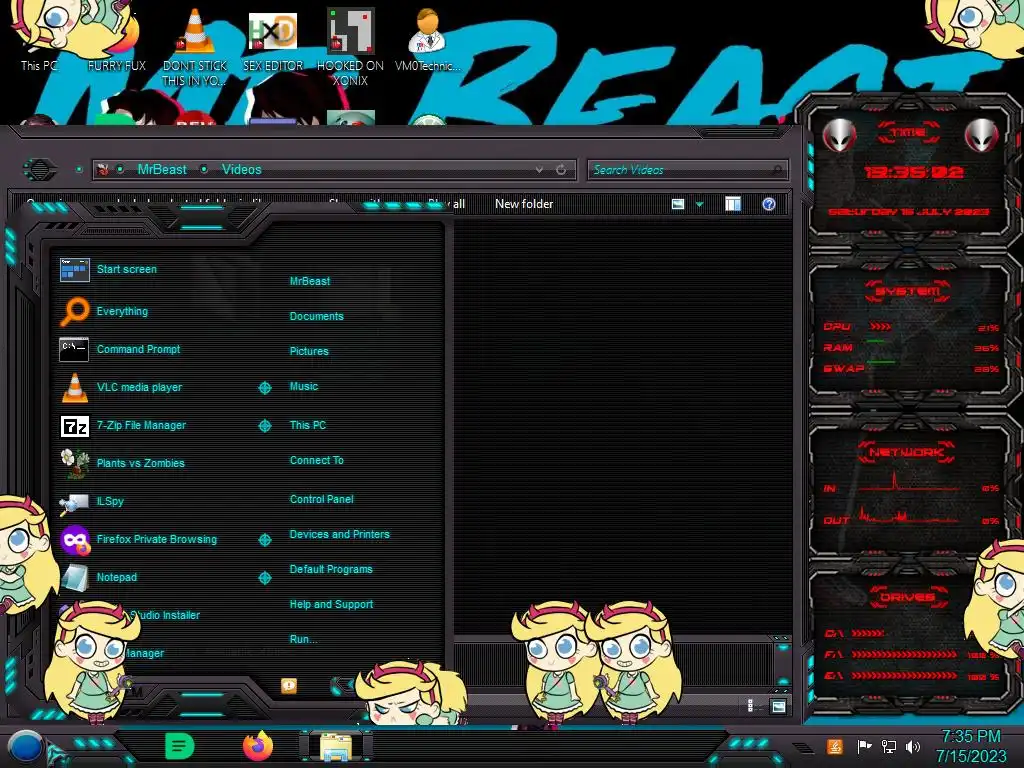Click the Start screen tile icon
Viewport: 1024px width, 768px height.
click(x=74, y=269)
